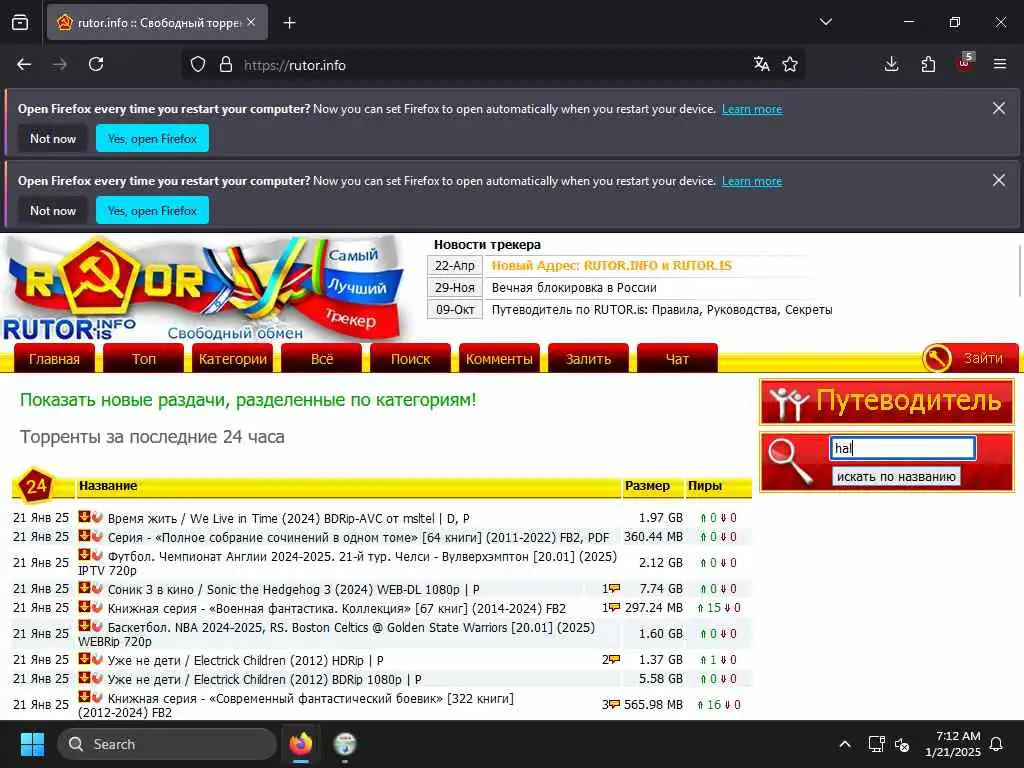Open Learn more link in first notification
The image size is (1024, 768).
pos(752,109)
